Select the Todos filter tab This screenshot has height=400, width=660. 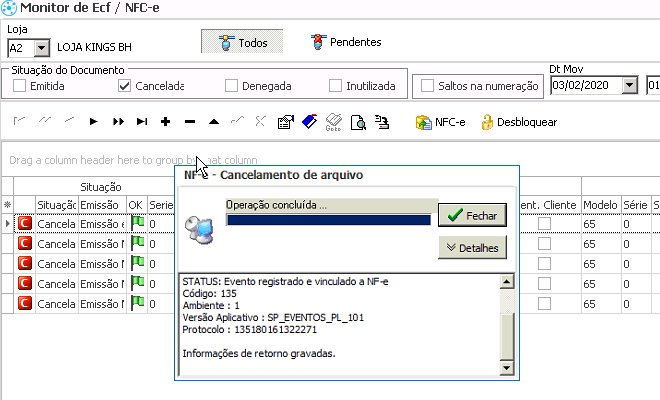click(x=242, y=42)
